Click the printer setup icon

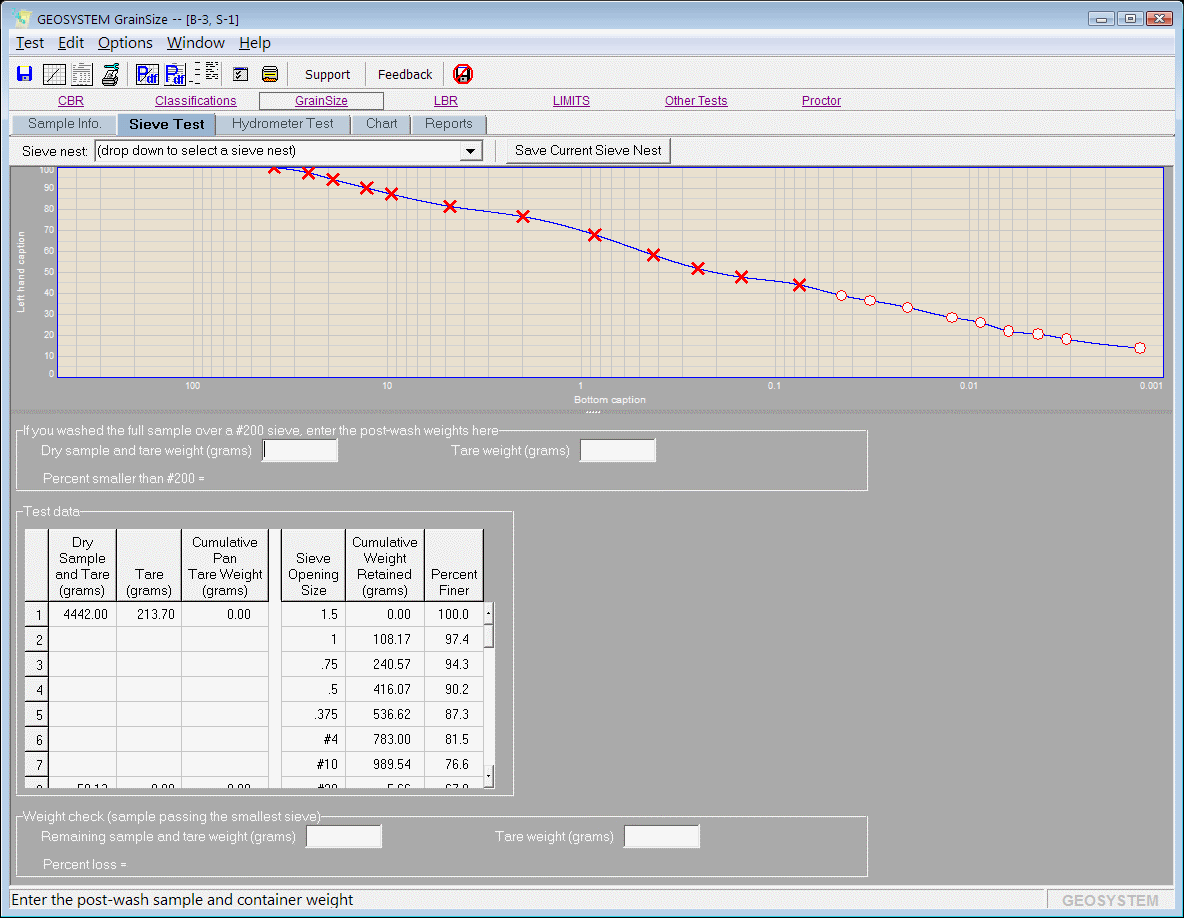[110, 74]
